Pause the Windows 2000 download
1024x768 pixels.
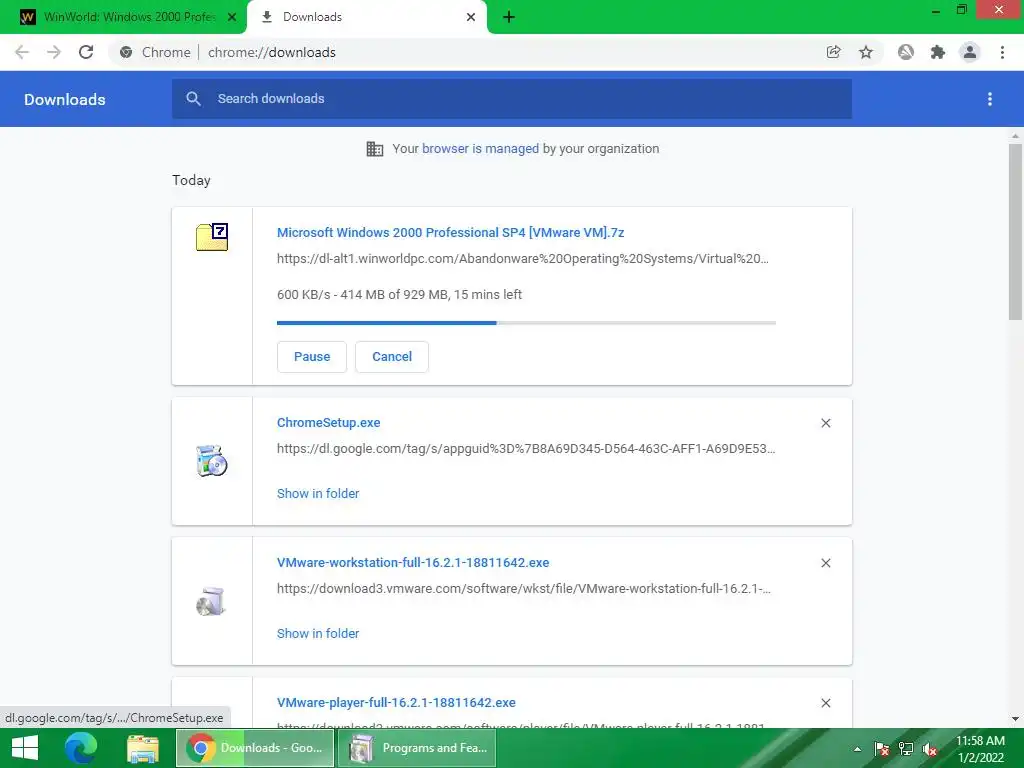pyautogui.click(x=312, y=357)
